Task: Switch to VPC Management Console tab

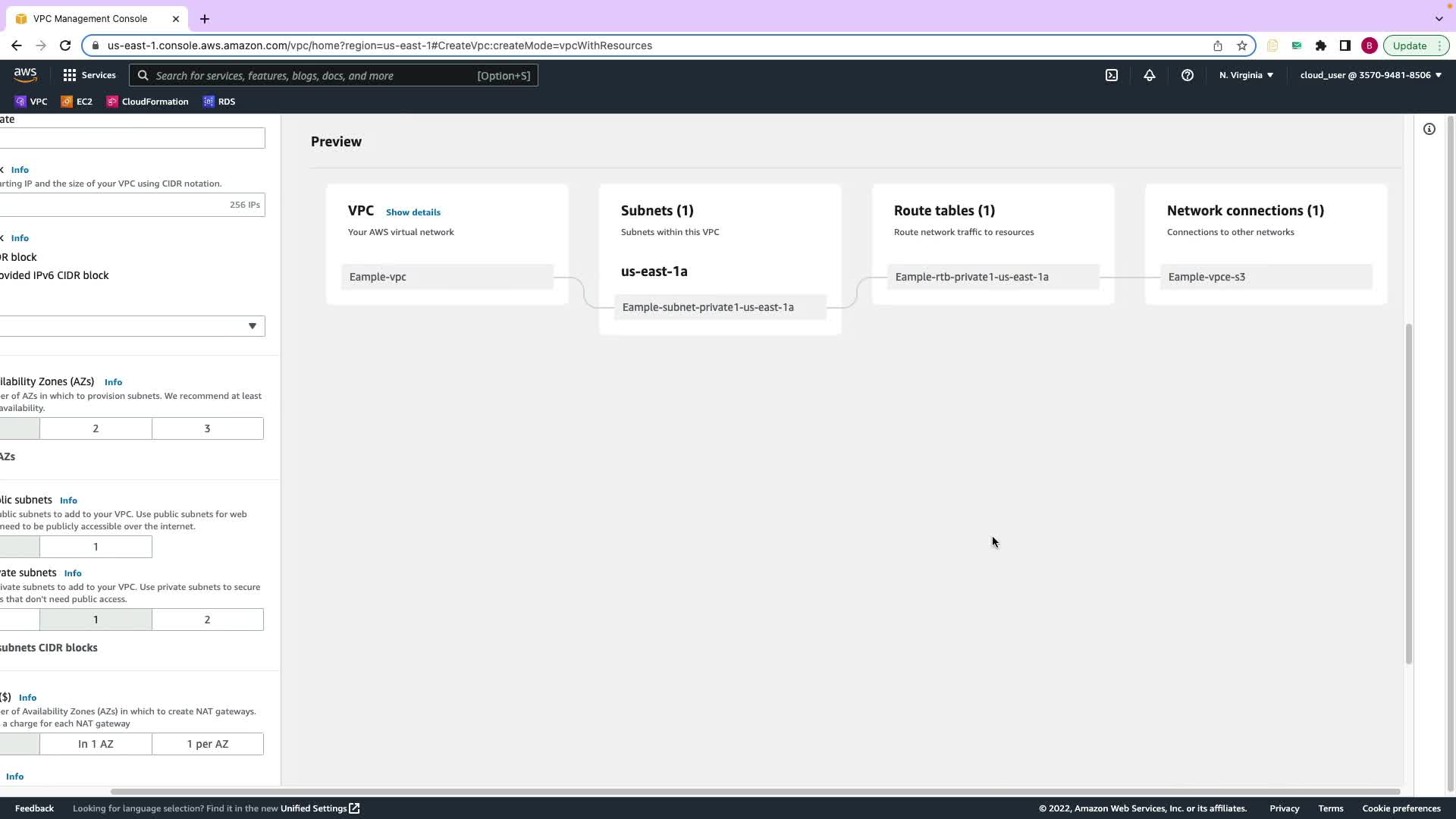Action: [90, 18]
